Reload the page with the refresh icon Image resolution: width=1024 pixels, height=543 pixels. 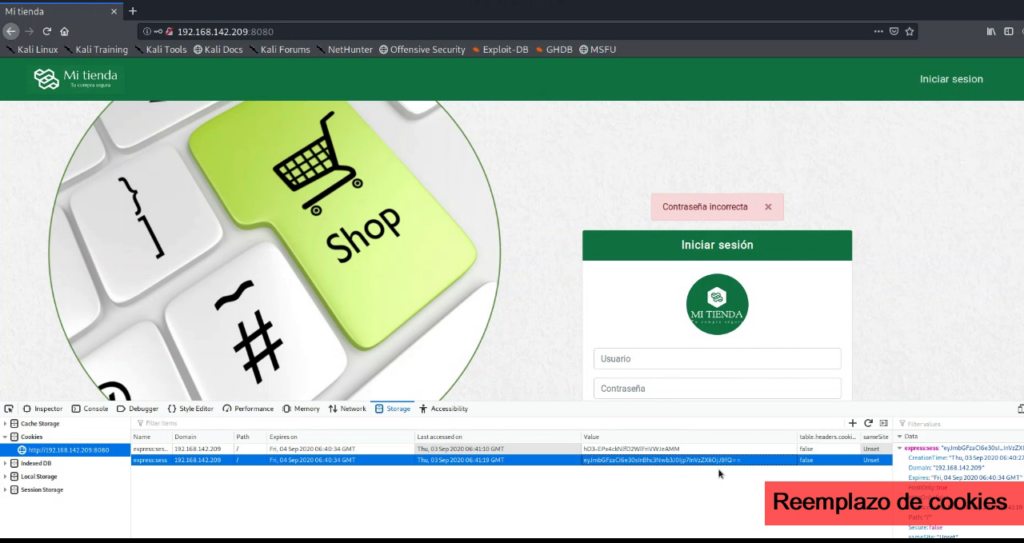47,31
